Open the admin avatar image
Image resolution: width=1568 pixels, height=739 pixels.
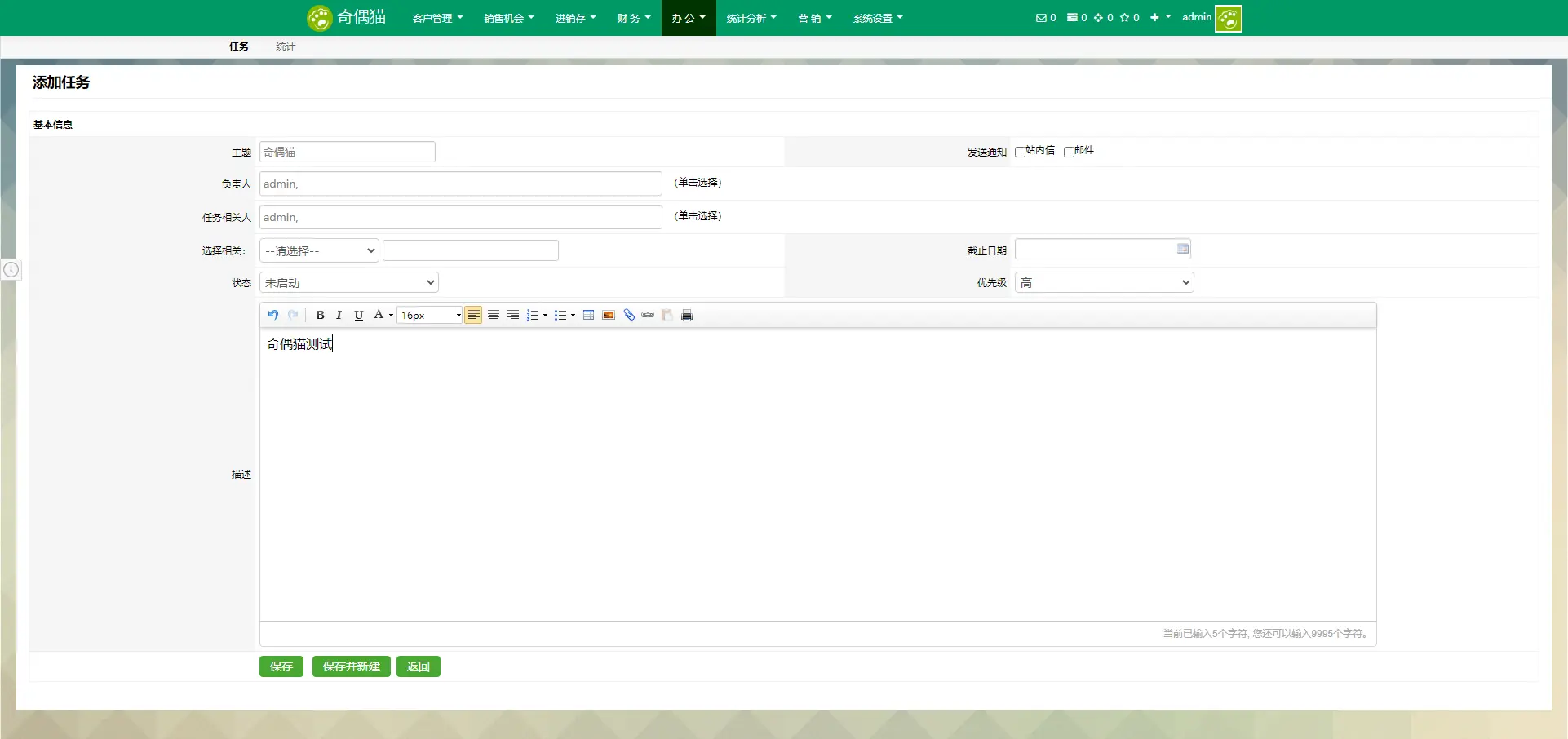coord(1228,18)
